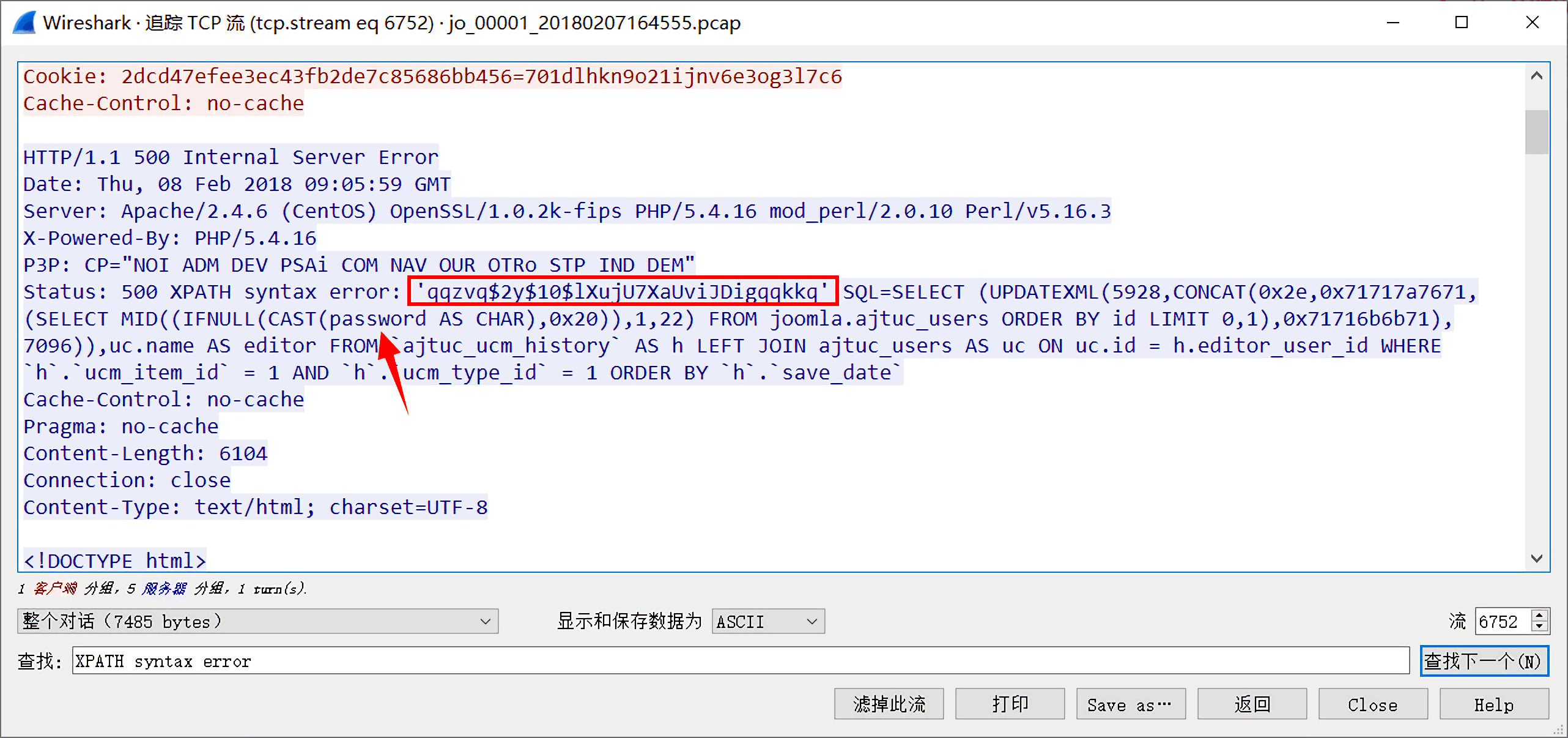Viewport: 1568px width, 738px height.
Task: Click the 打印 print button
Action: point(1010,704)
